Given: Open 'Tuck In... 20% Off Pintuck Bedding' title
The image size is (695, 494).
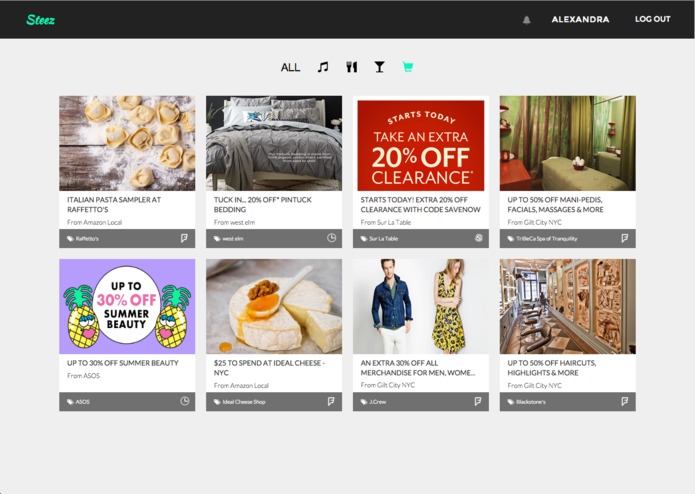Looking at the screenshot, I should 263,205.
